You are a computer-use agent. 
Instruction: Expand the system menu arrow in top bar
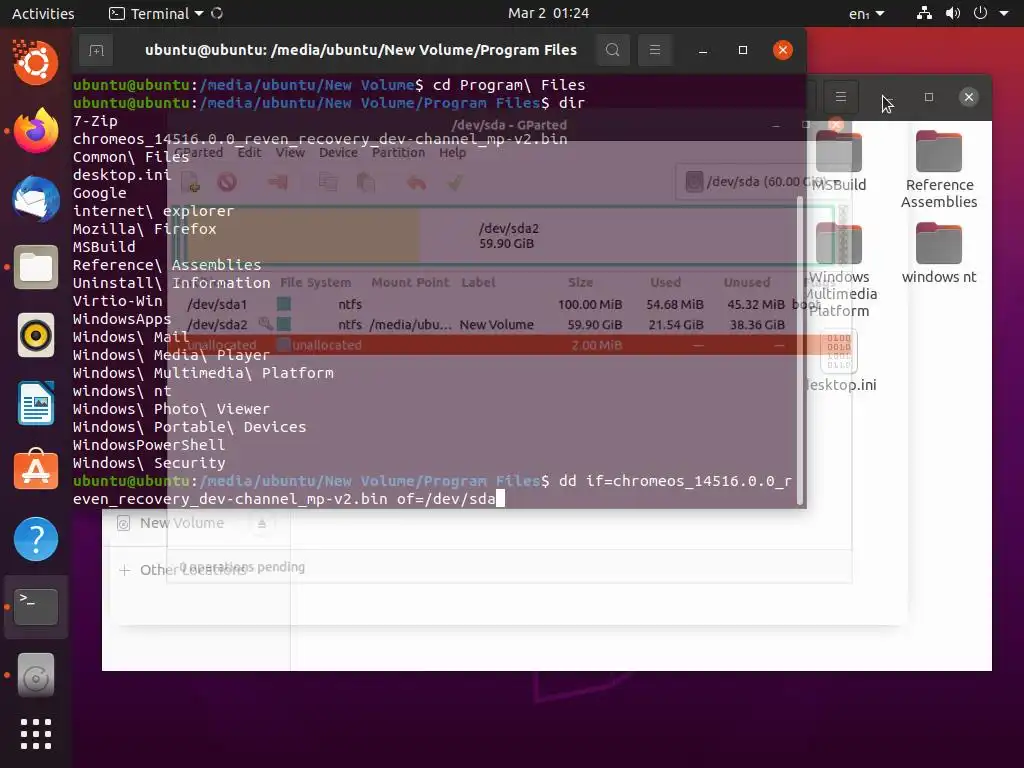tap(1004, 13)
